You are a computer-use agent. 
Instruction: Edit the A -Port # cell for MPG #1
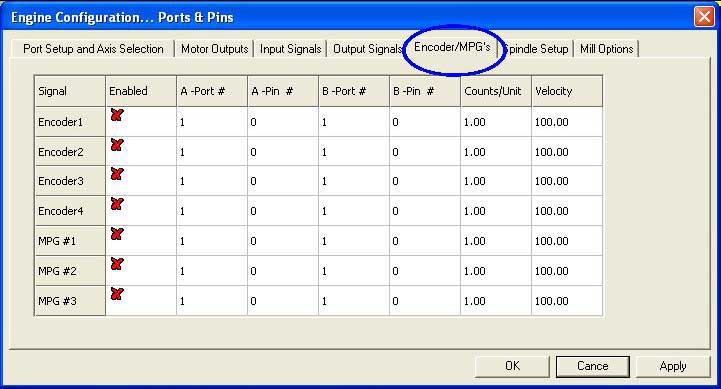pos(212,241)
